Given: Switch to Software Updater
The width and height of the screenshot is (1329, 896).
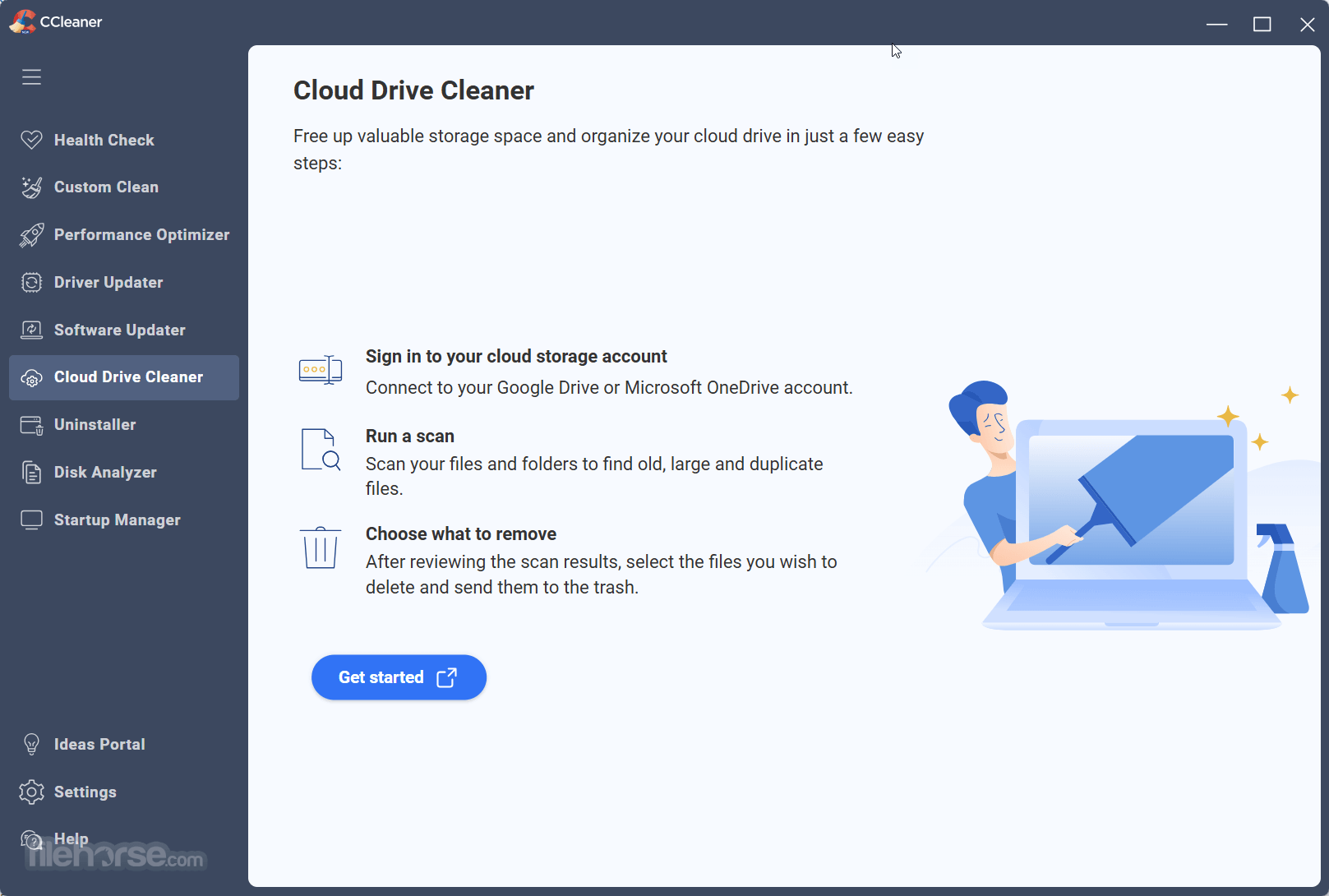Looking at the screenshot, I should click(124, 330).
